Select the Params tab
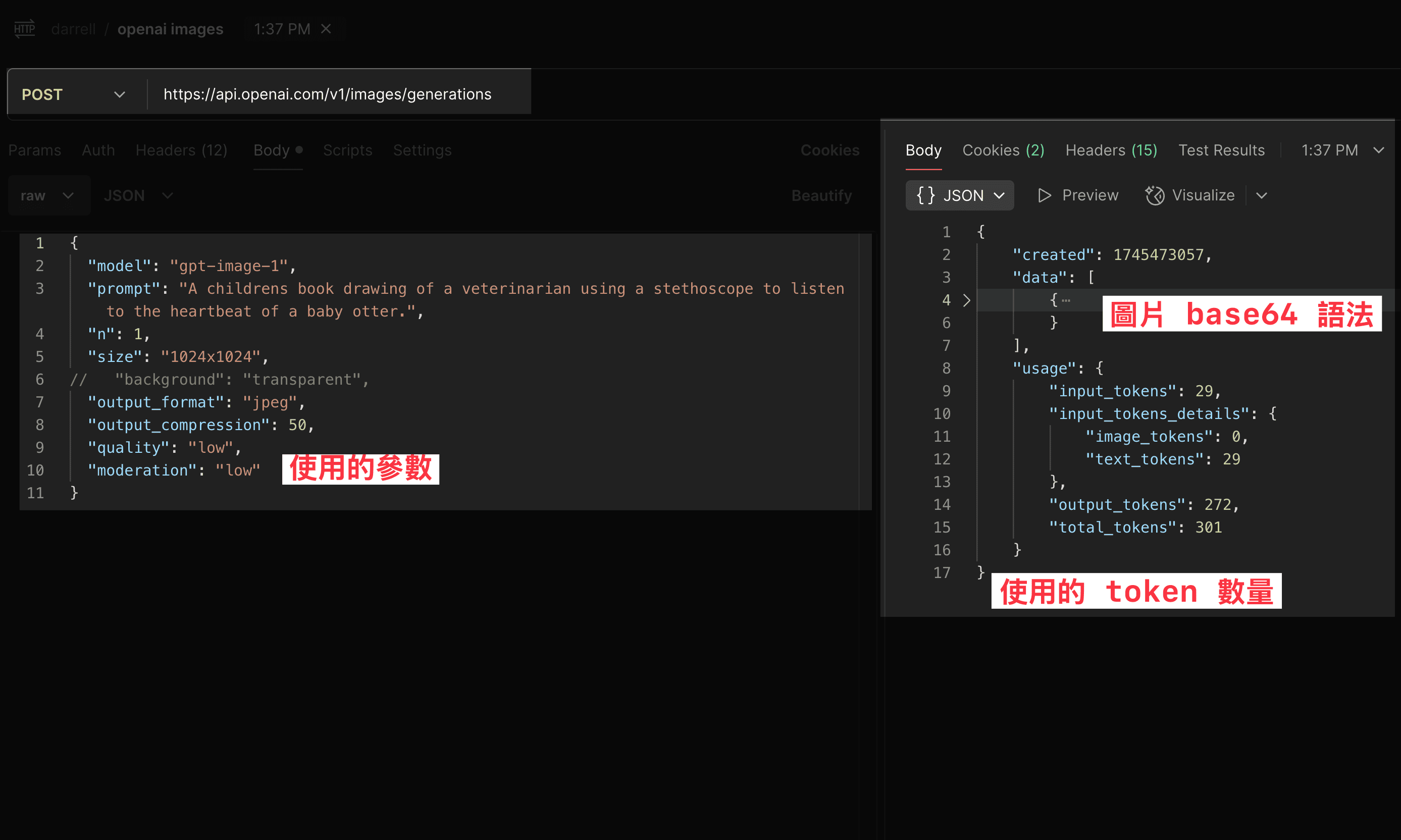 point(34,150)
